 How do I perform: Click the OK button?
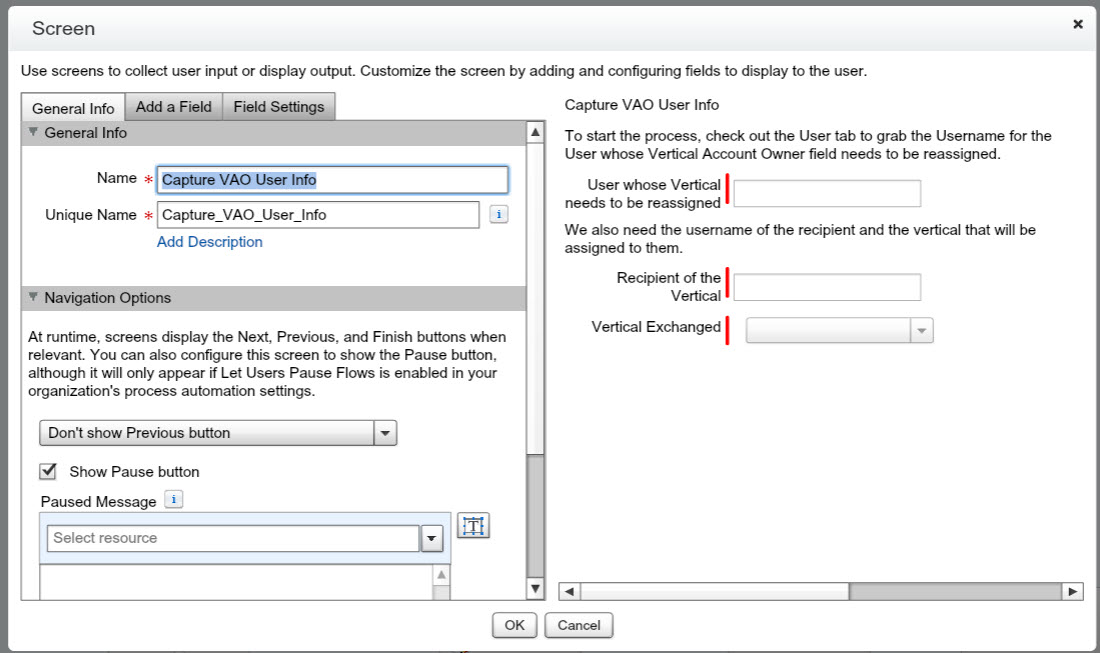[514, 625]
